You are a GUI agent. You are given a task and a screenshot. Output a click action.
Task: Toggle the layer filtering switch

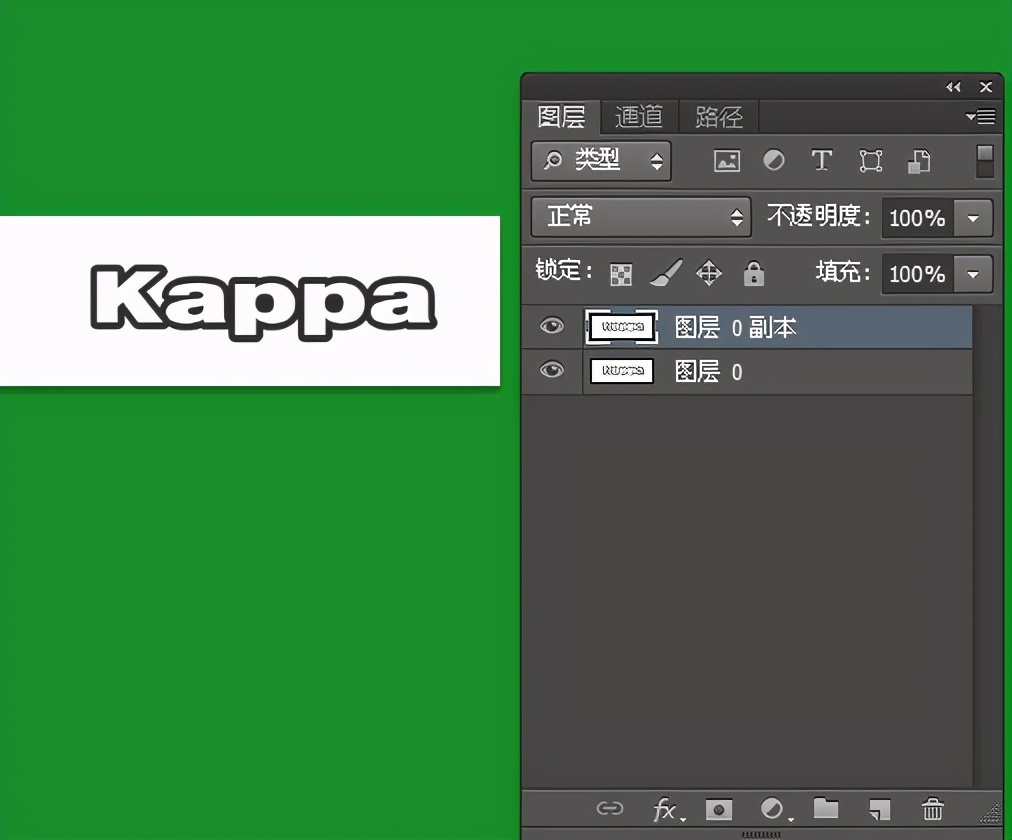[x=985, y=161]
